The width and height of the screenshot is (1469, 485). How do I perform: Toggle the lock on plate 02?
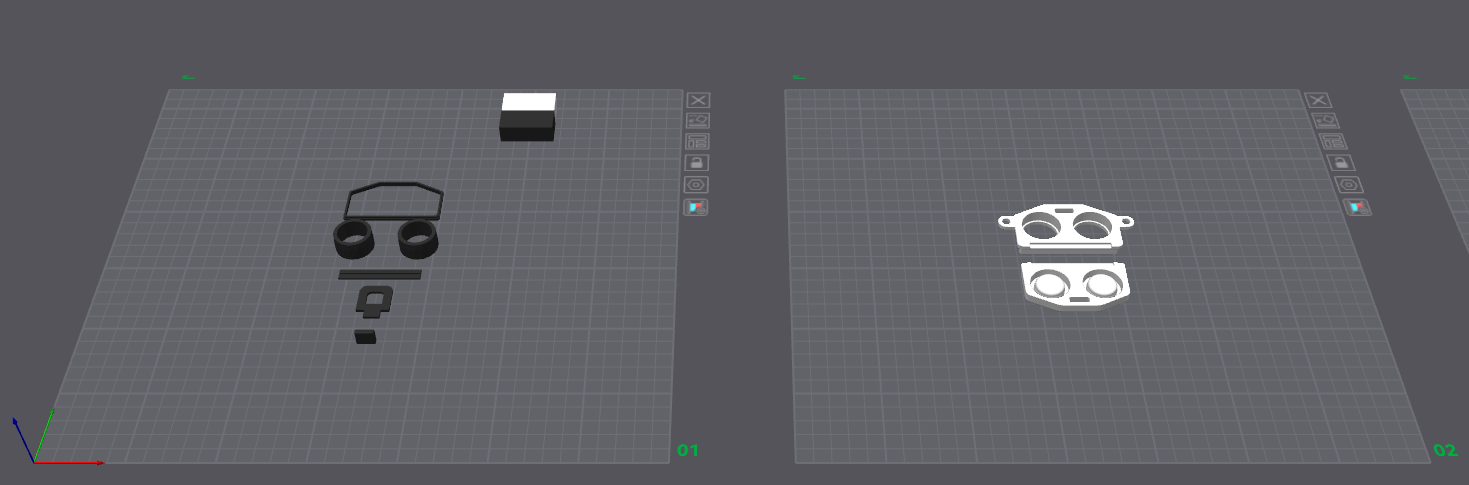[x=1341, y=163]
